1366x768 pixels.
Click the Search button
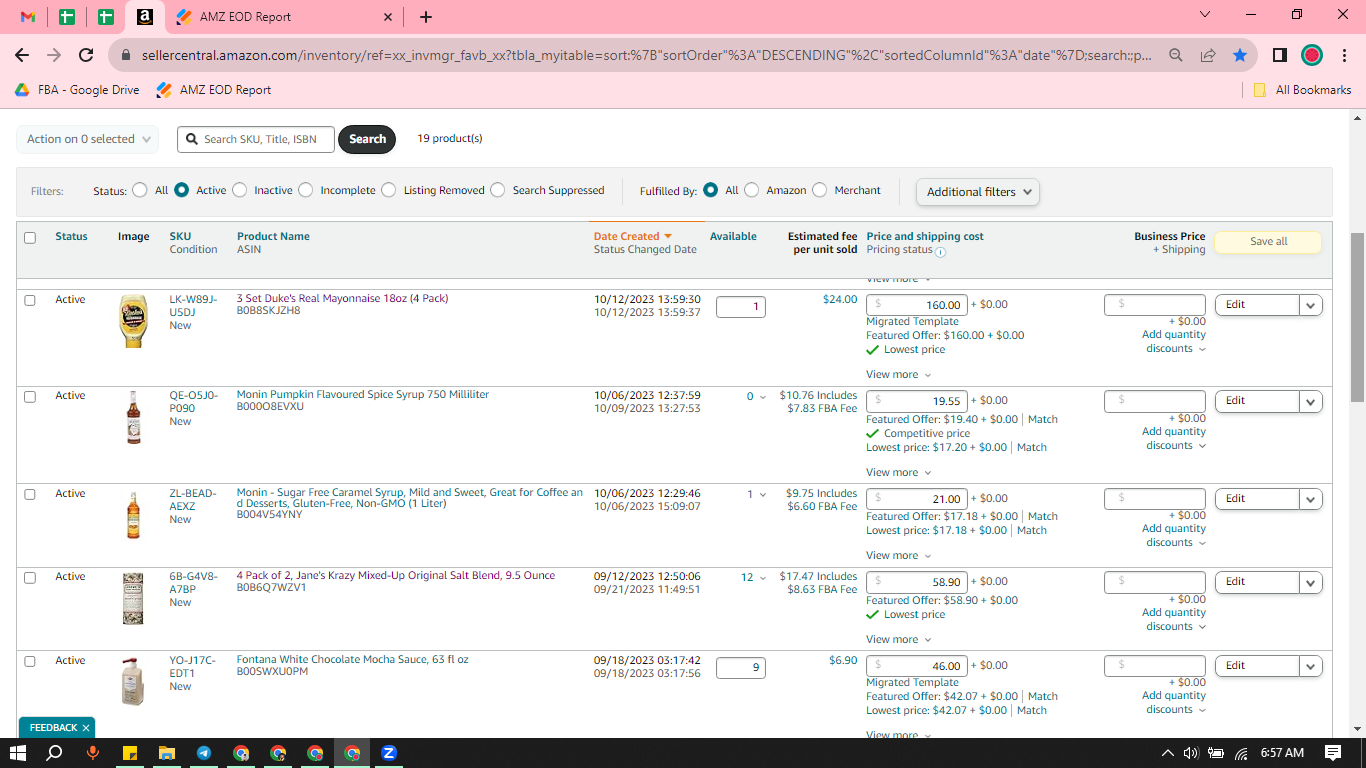(367, 139)
